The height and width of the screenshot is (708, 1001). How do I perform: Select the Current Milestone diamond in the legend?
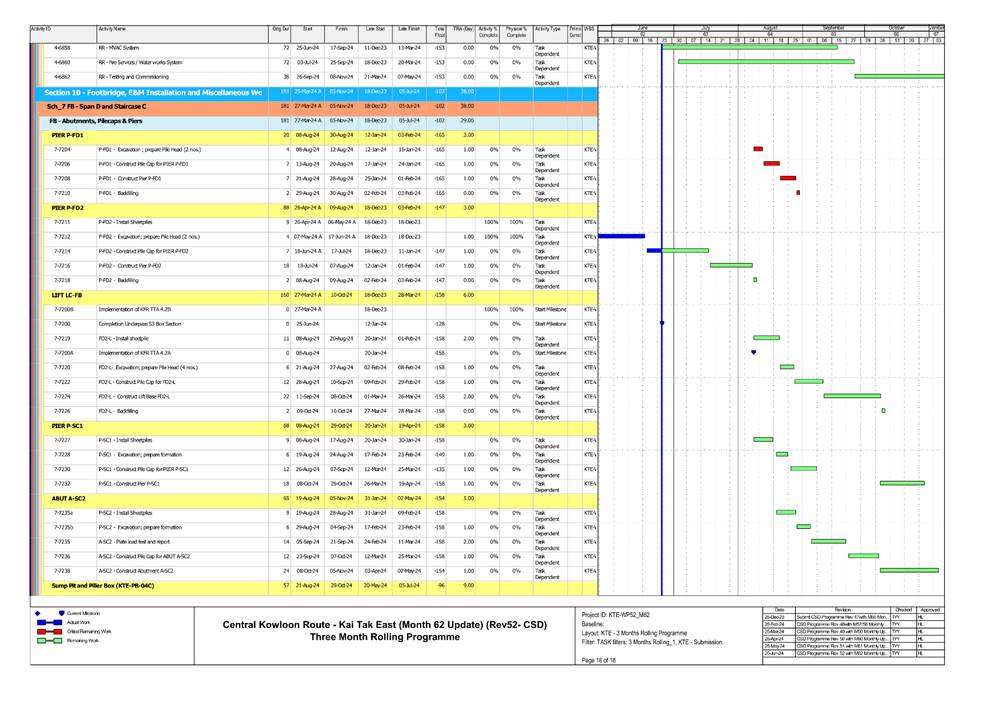pyautogui.click(x=37, y=613)
